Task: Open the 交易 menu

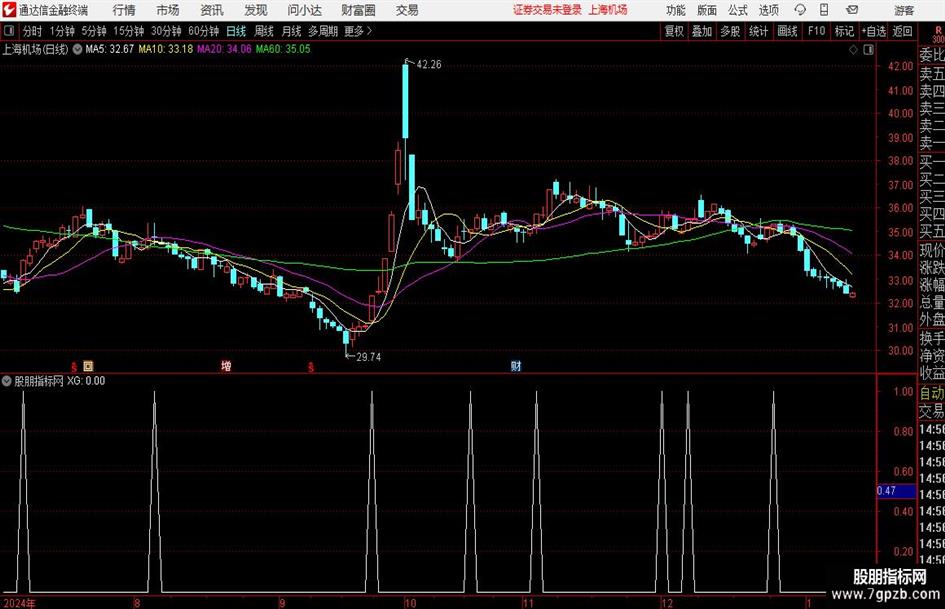Action: (x=407, y=10)
